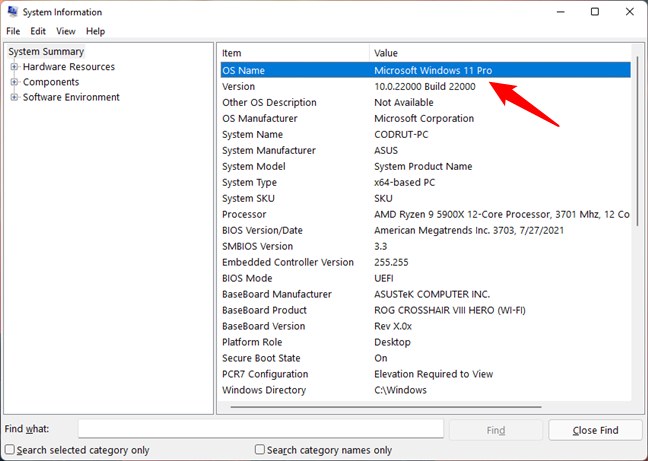
Task: Minimize the System Information window
Action: (x=560, y=12)
